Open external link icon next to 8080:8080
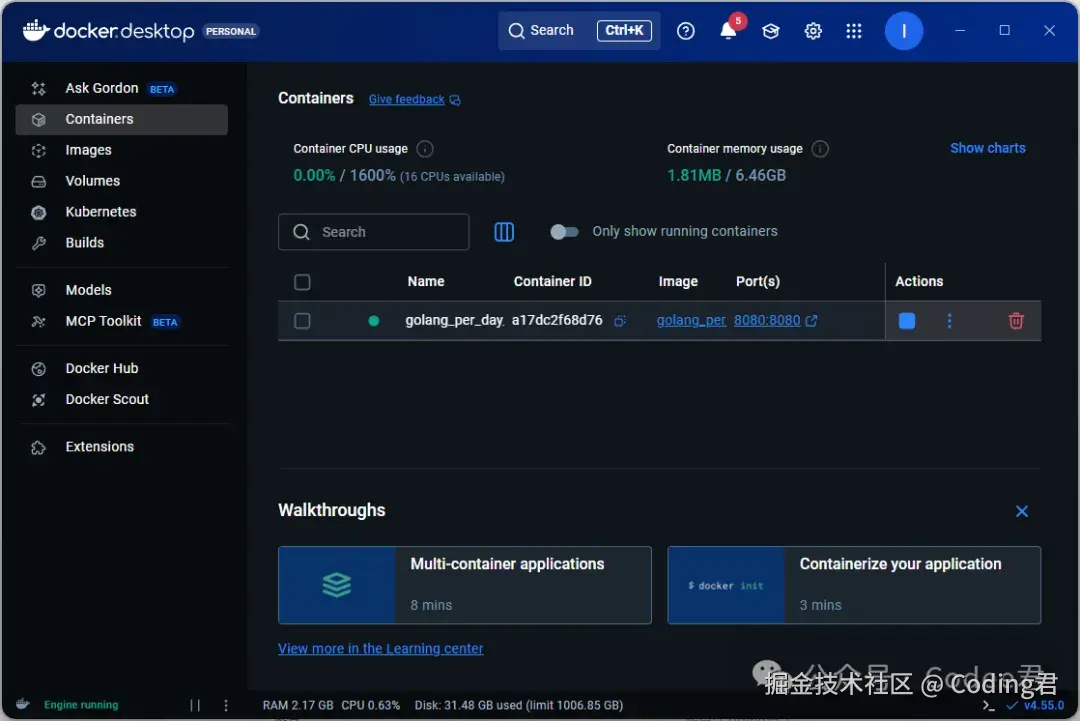The image size is (1080, 721). (x=811, y=321)
